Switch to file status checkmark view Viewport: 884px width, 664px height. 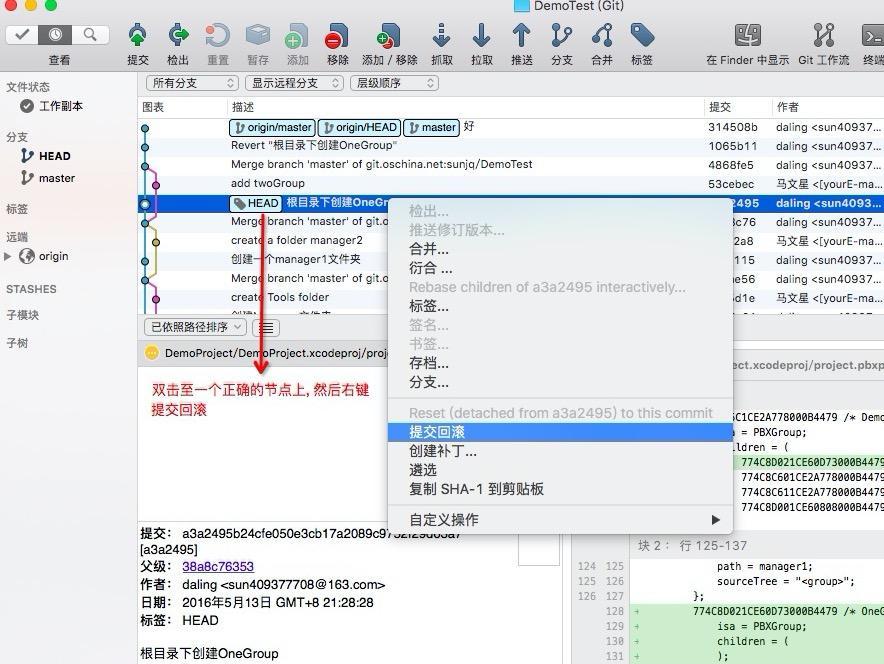click(x=22, y=35)
